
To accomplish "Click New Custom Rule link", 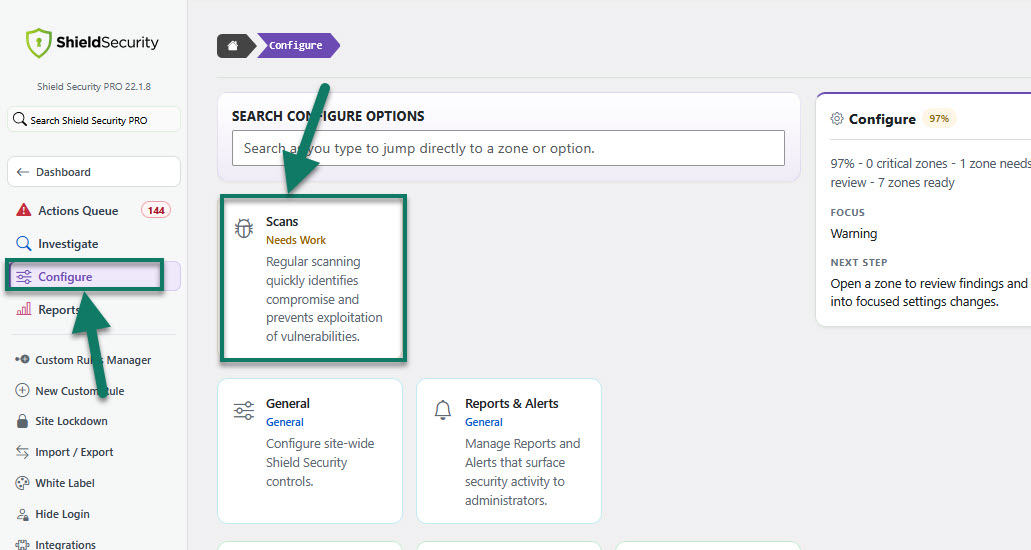I will click(80, 391).
